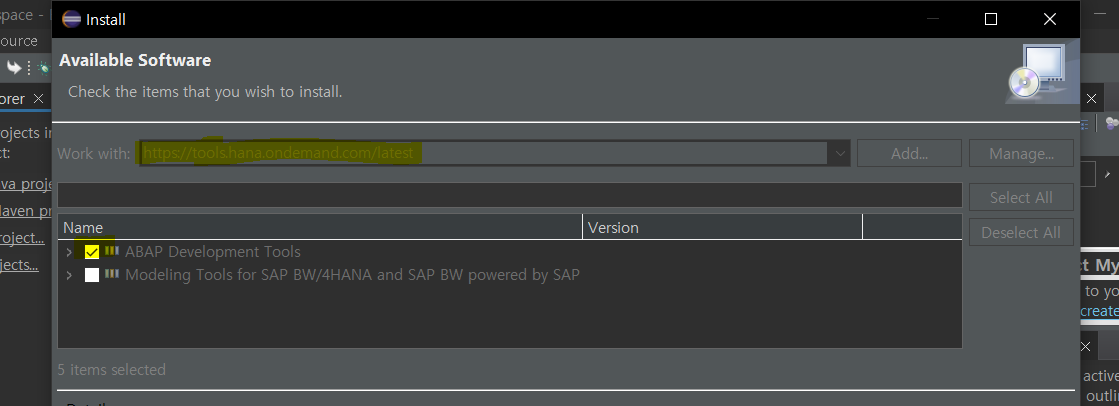Click the debug bug icon in Eclipse toolbar
Screen dimensions: 1119x406
coord(44,68)
